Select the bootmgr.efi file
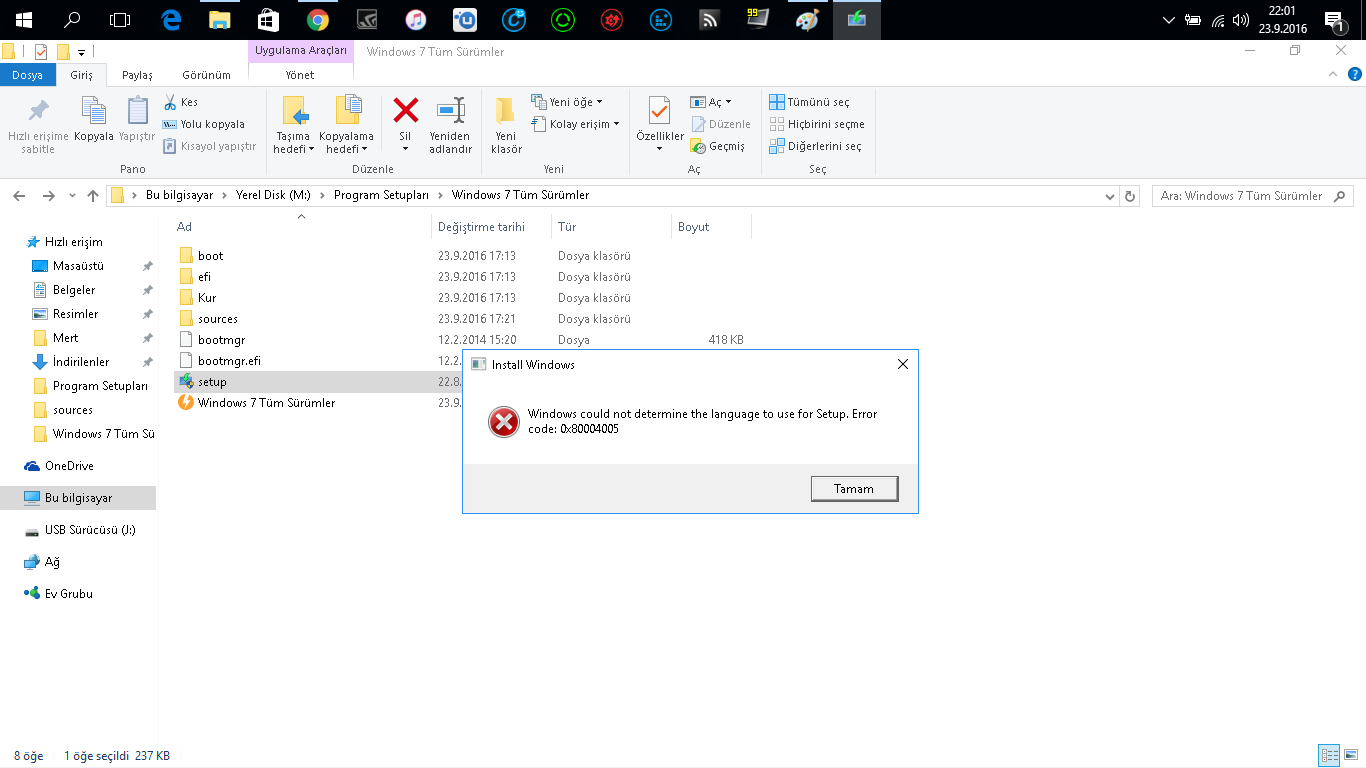 point(229,361)
